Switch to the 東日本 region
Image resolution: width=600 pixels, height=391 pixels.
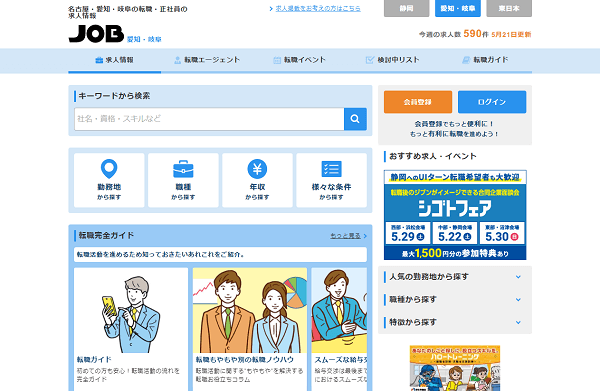click(509, 8)
